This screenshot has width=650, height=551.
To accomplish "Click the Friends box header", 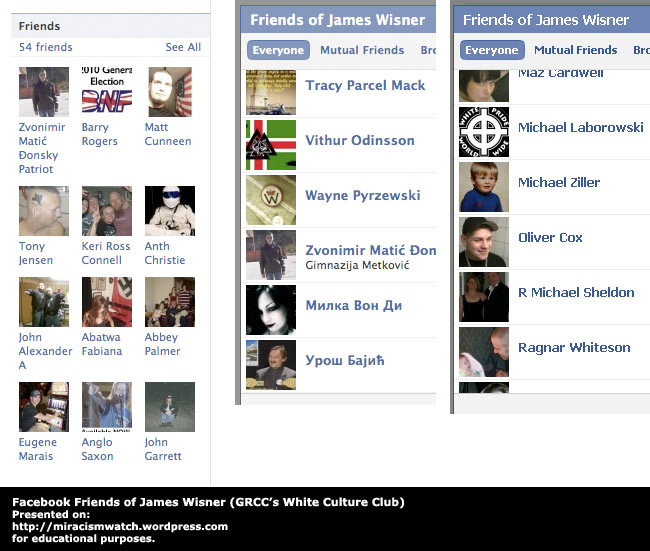I will pos(110,26).
